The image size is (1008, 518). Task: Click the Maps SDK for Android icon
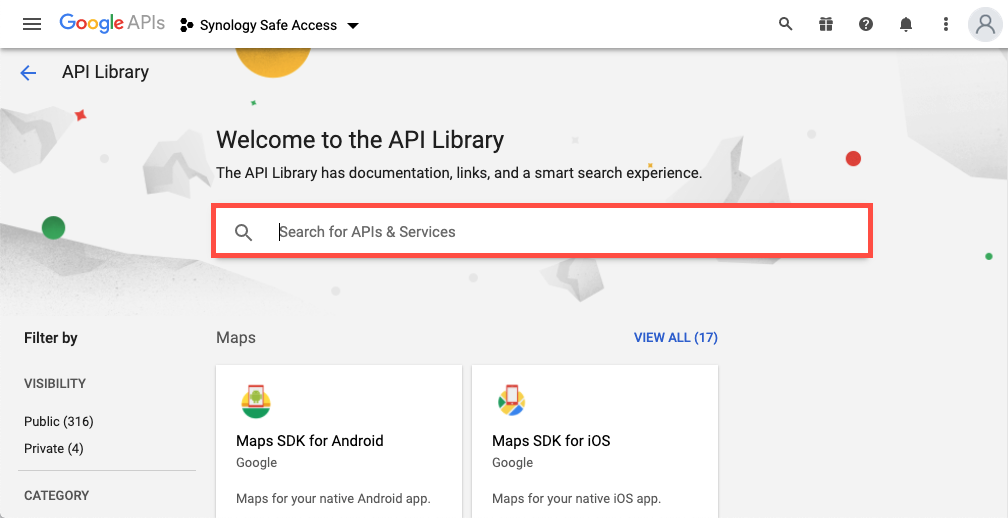pos(256,402)
